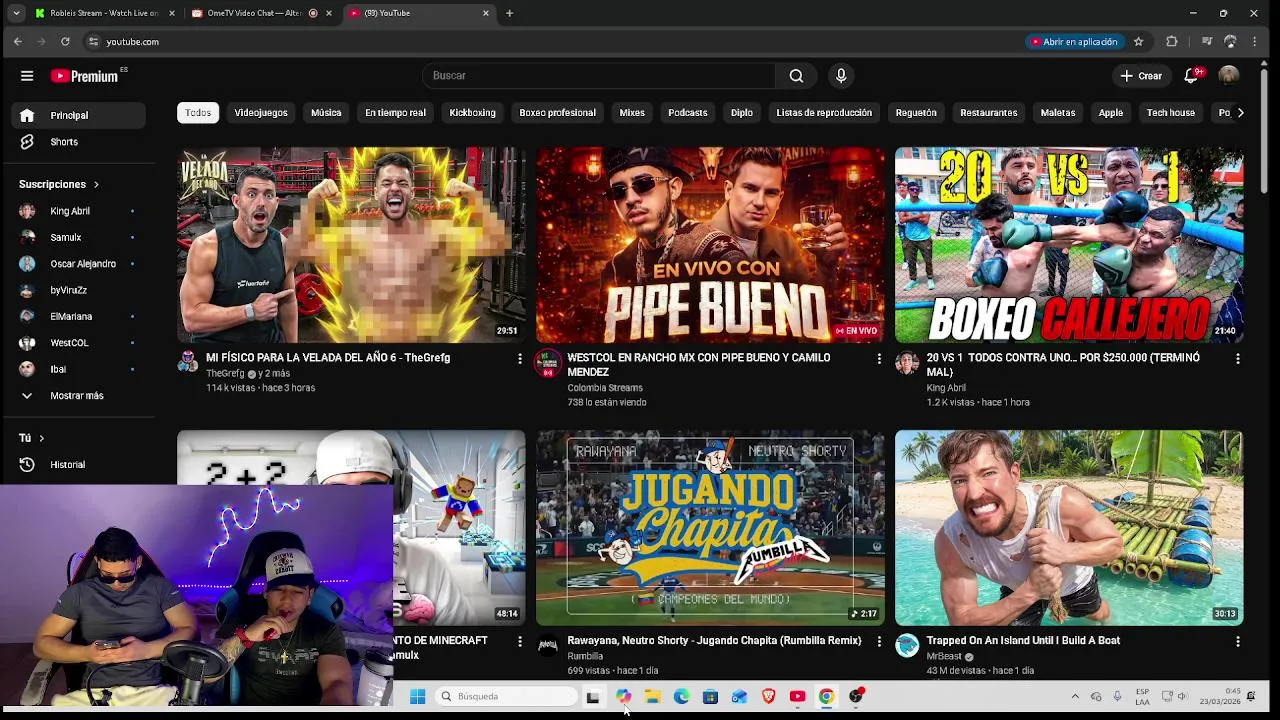The height and width of the screenshot is (720, 1280).
Task: Select the Todos filter chip
Action: tap(198, 113)
